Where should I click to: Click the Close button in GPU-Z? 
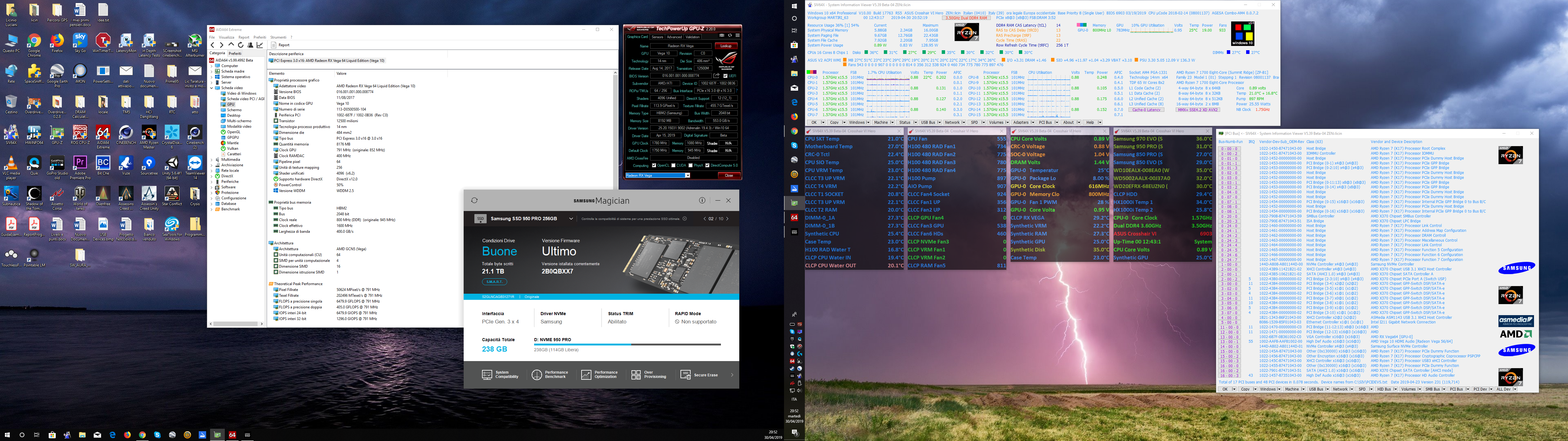point(729,175)
